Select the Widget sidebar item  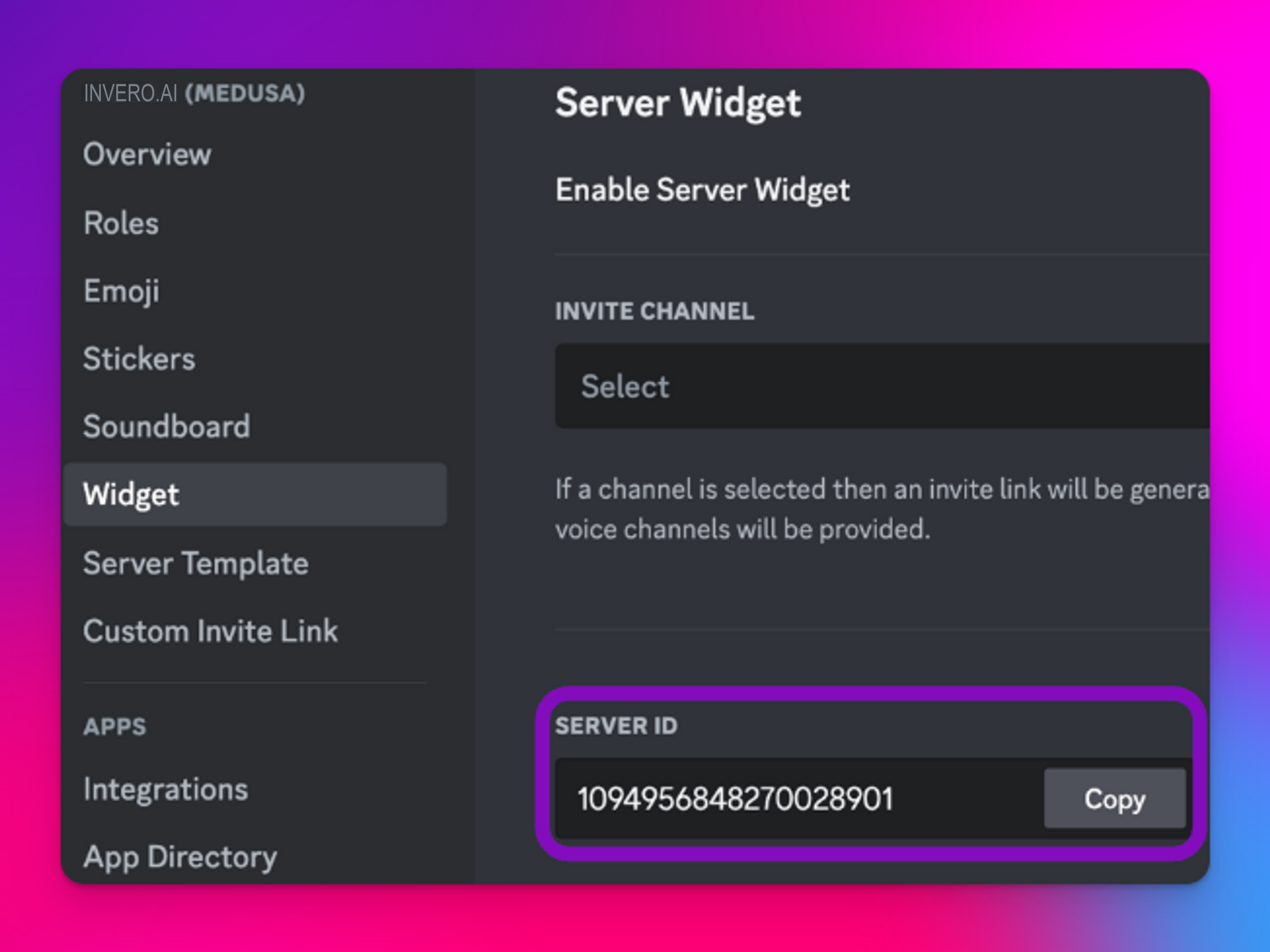[255, 494]
